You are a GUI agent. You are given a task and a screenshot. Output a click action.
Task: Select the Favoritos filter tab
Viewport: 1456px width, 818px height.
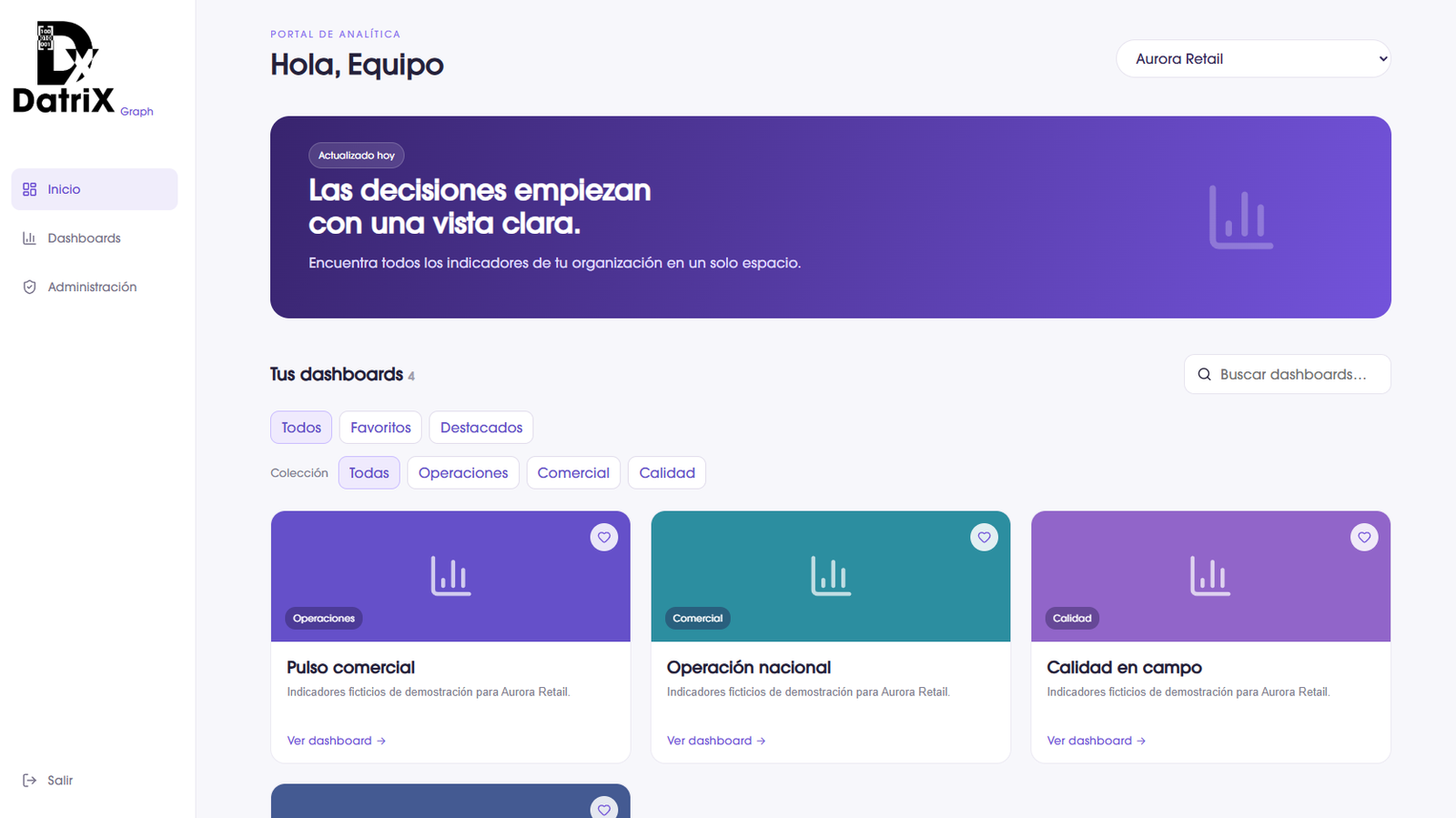(380, 428)
